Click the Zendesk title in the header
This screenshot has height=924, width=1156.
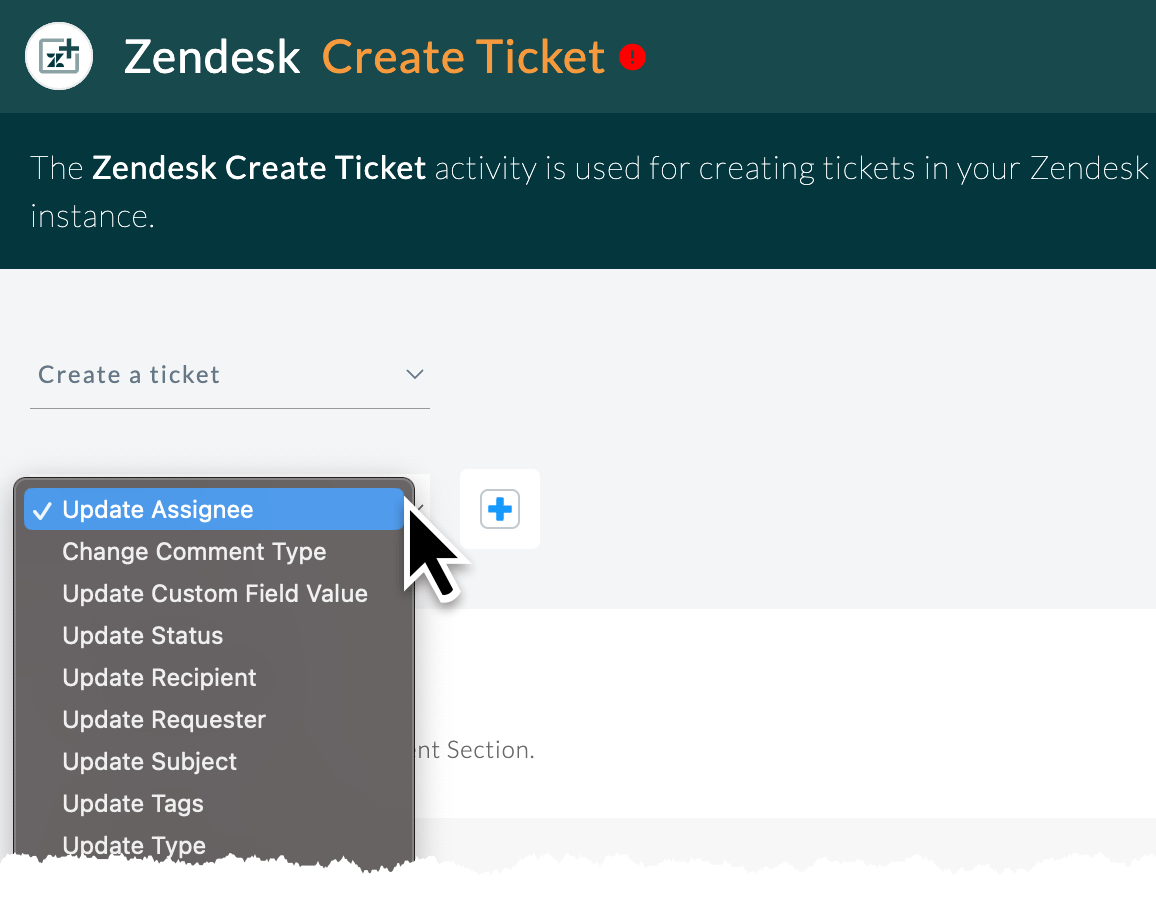(x=211, y=57)
